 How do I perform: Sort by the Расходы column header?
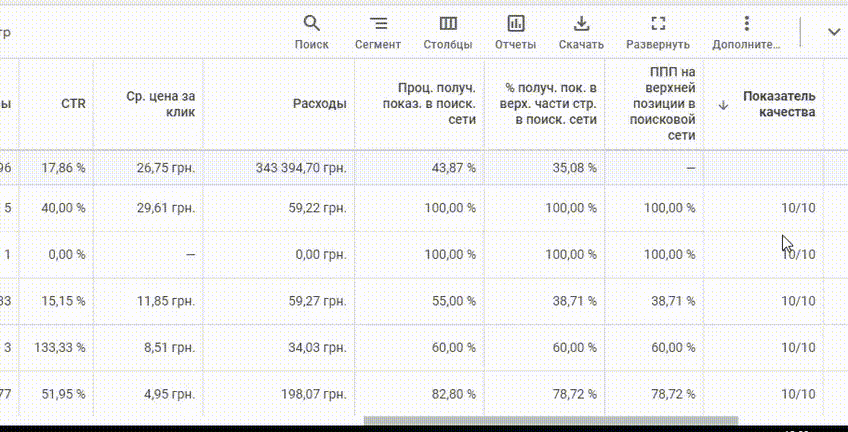[x=320, y=104]
